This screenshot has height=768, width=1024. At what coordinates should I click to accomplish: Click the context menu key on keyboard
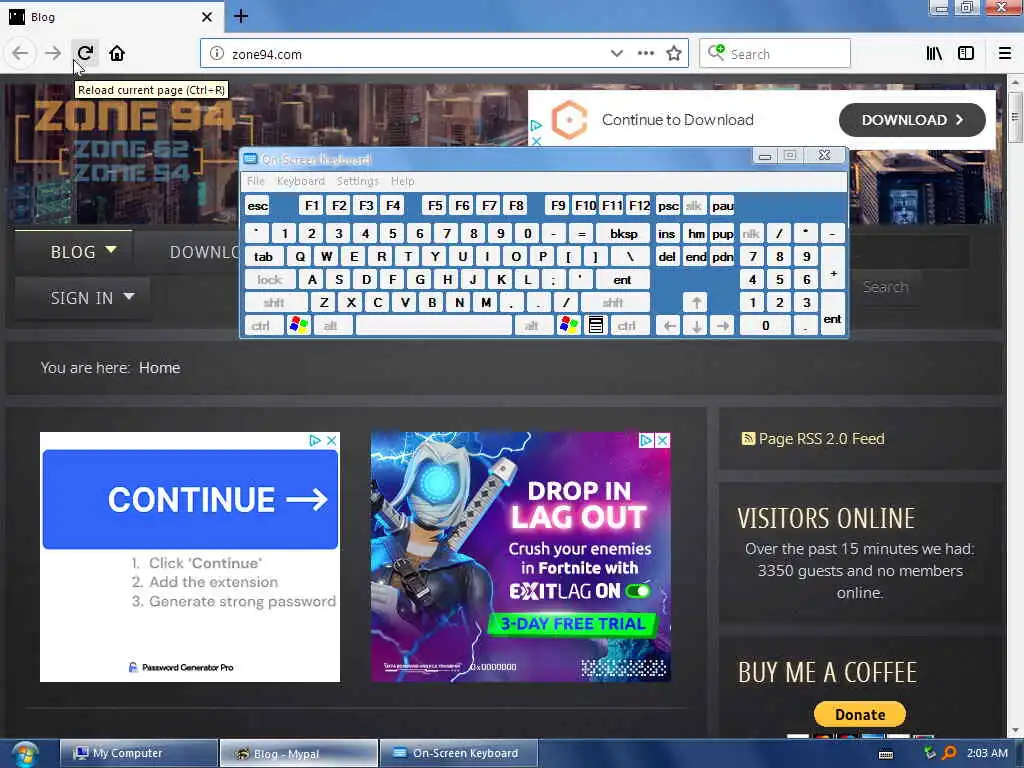pos(596,325)
